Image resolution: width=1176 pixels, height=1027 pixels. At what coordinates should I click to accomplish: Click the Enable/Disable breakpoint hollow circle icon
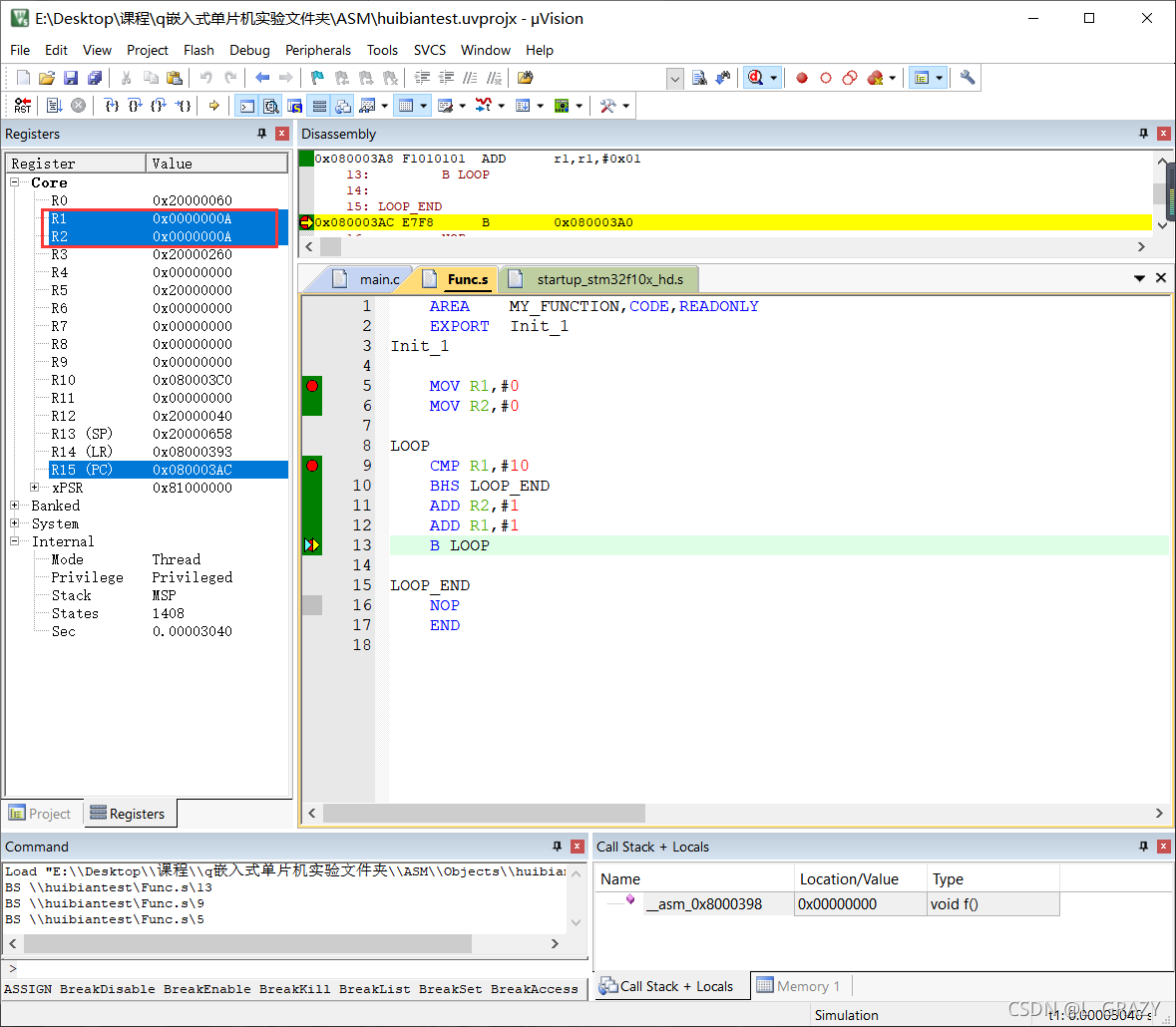click(x=826, y=77)
